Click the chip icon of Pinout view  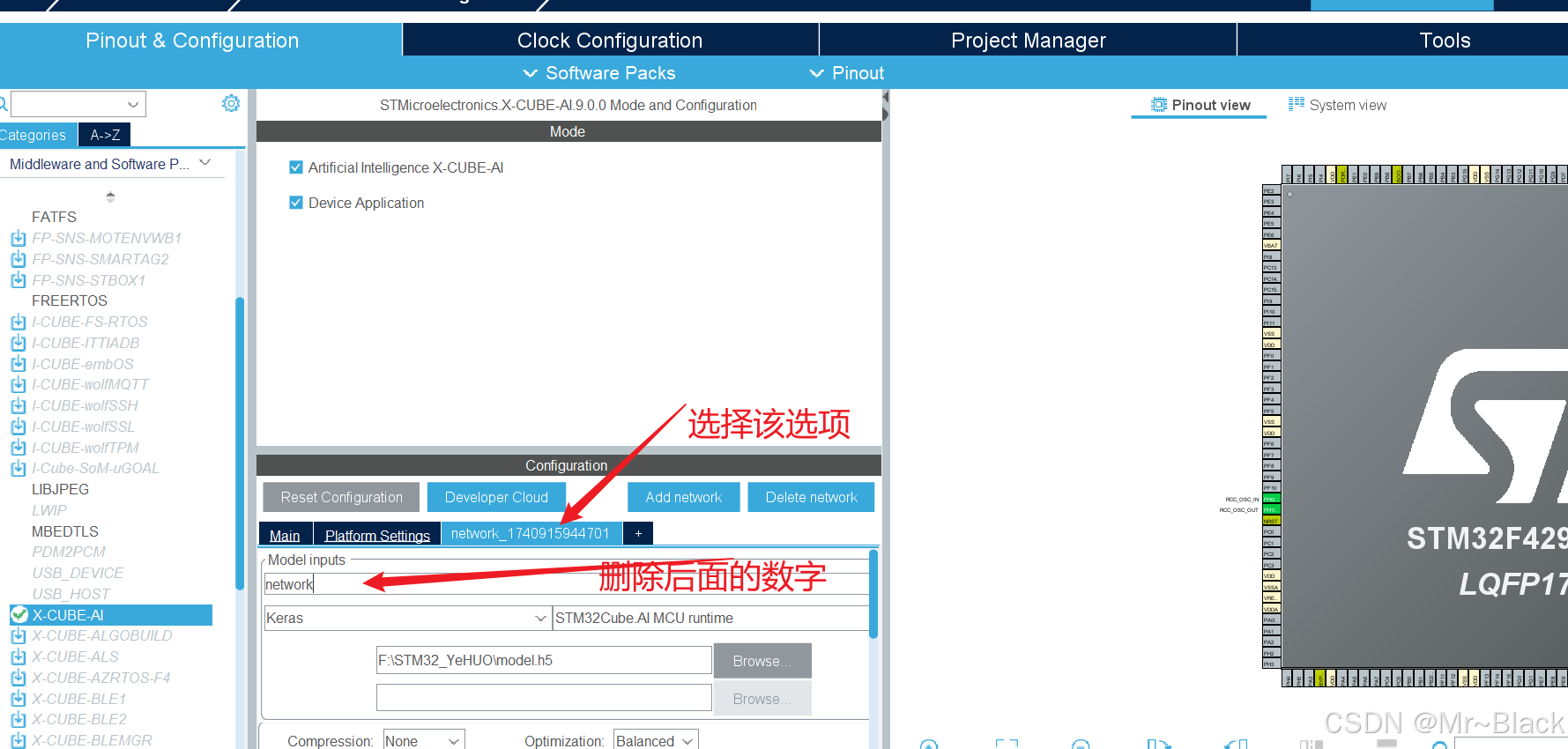coord(1159,105)
